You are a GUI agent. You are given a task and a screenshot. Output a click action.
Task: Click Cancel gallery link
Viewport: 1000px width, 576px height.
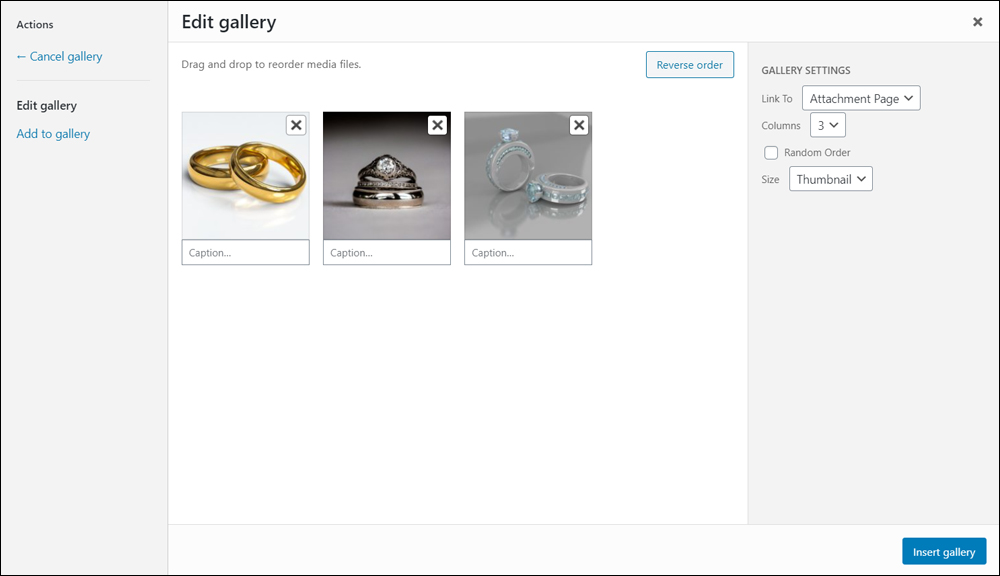coord(59,57)
